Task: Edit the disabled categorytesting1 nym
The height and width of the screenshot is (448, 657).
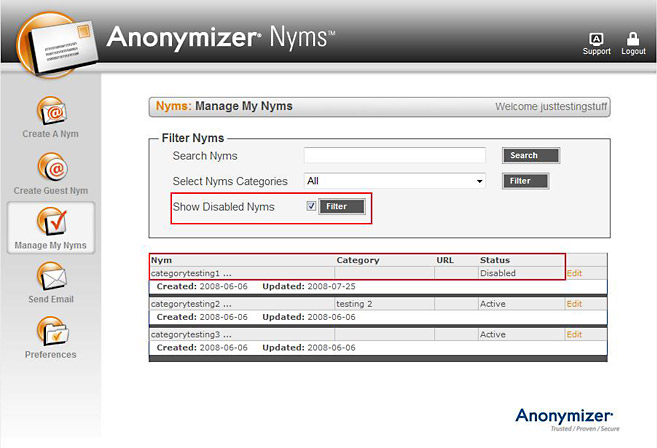Action: [x=574, y=273]
